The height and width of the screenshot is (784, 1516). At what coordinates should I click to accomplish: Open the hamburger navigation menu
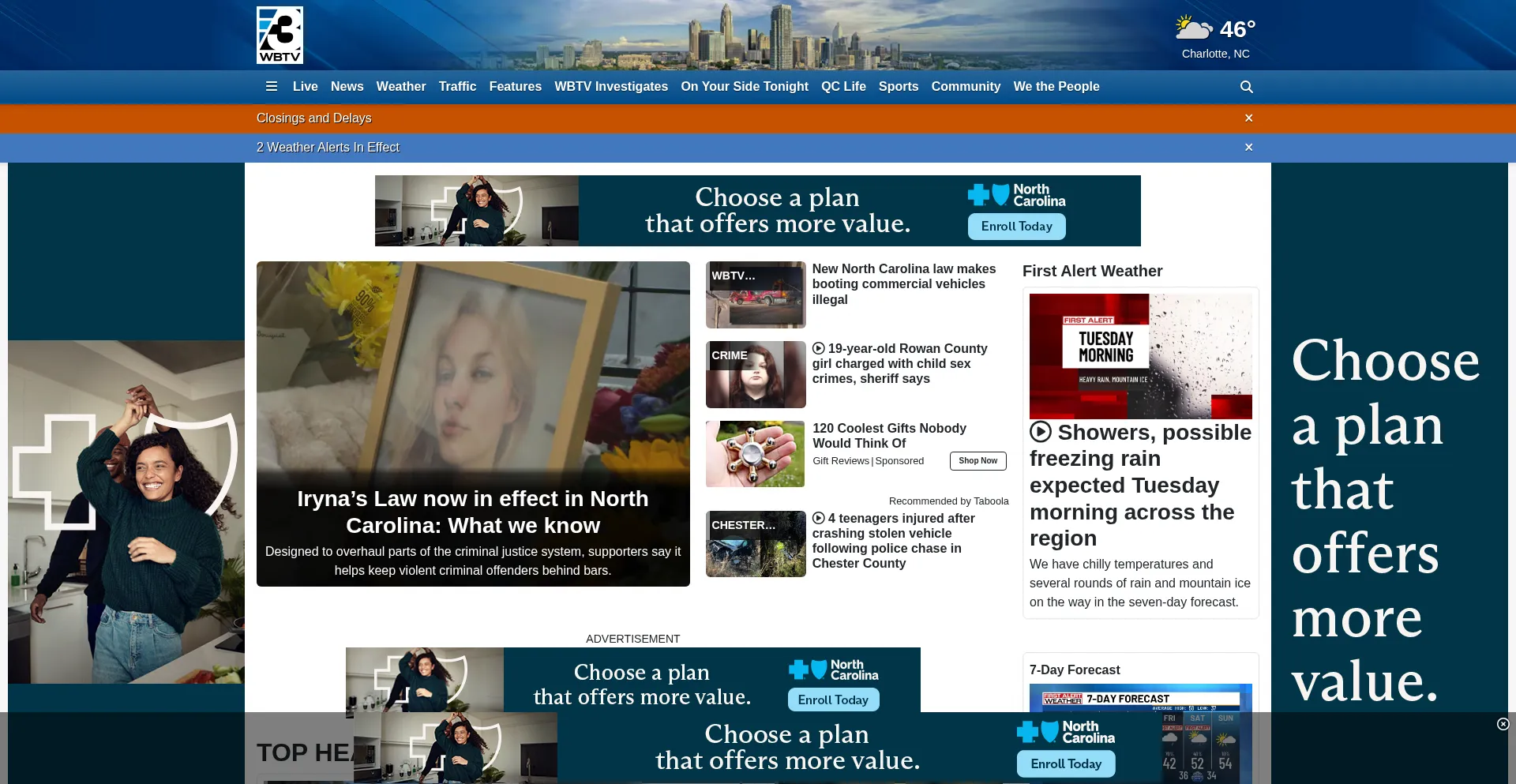point(271,87)
